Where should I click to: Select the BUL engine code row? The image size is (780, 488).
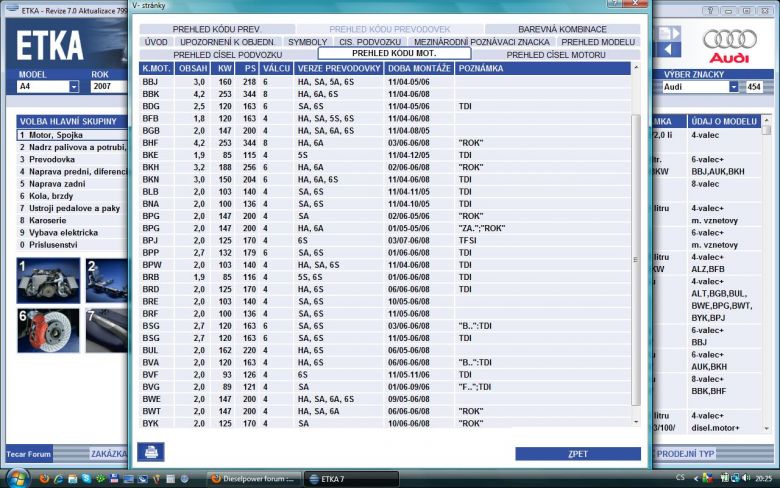(x=385, y=350)
